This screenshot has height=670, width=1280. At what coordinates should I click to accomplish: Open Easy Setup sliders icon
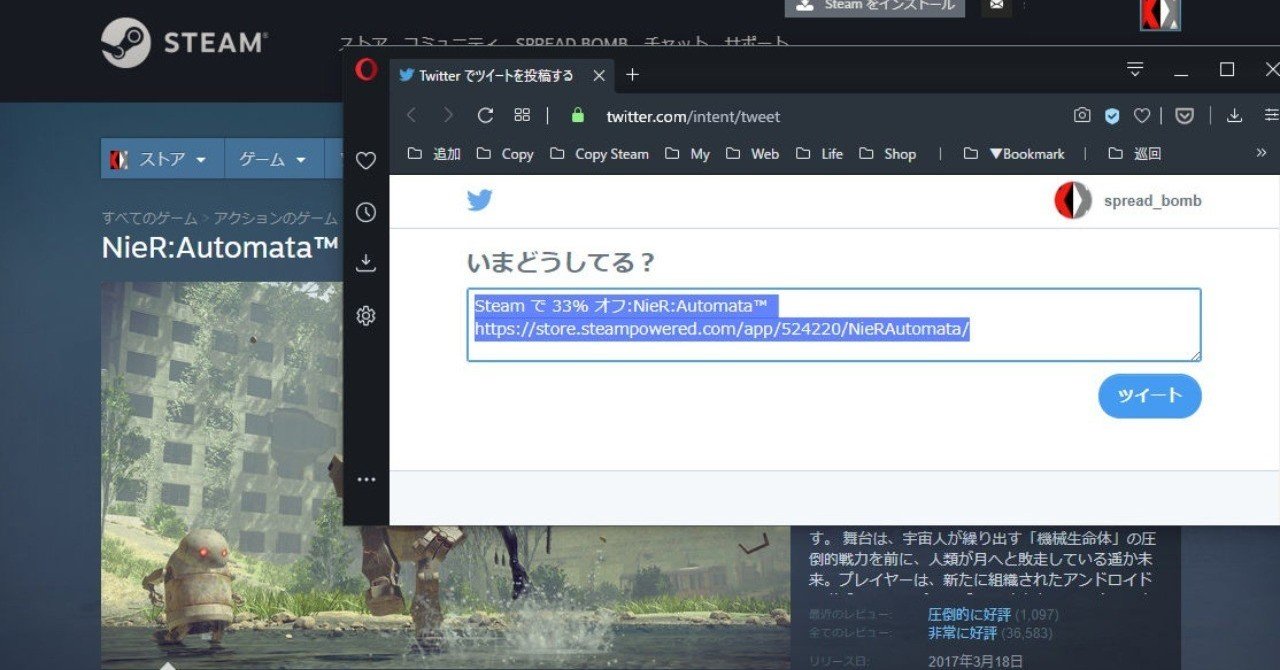point(1271,116)
